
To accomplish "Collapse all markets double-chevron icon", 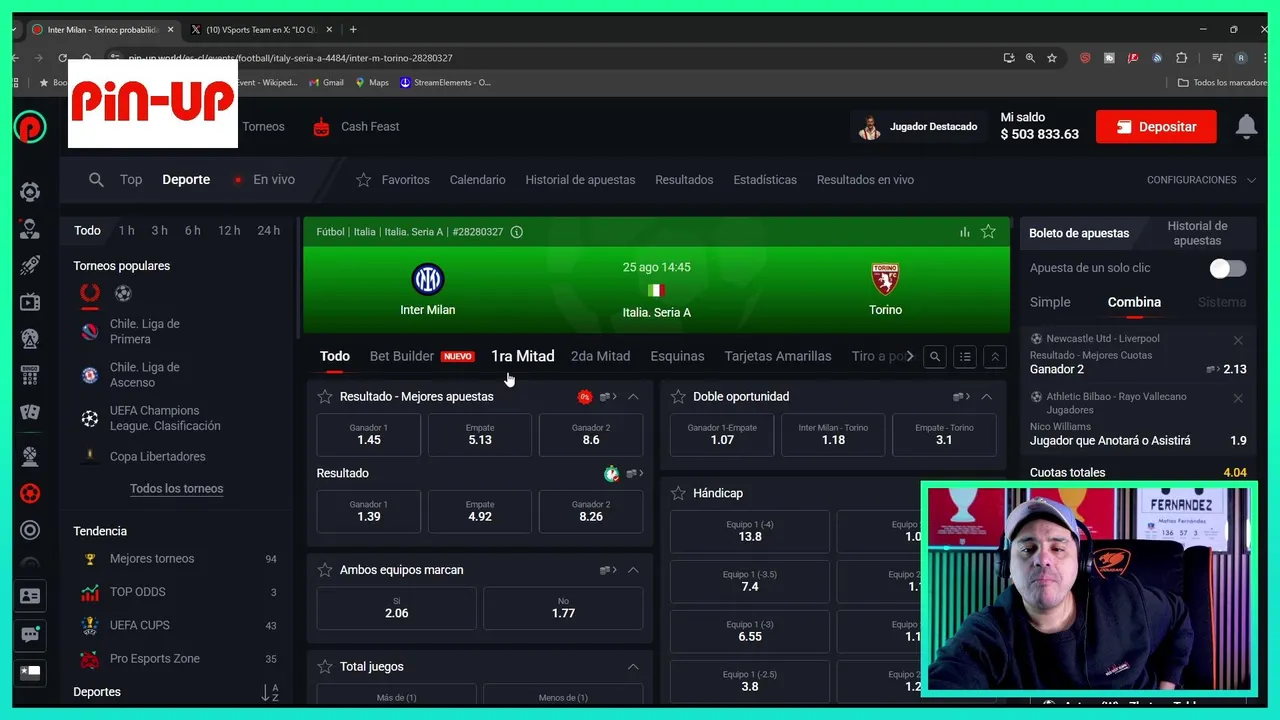I will [x=995, y=356].
